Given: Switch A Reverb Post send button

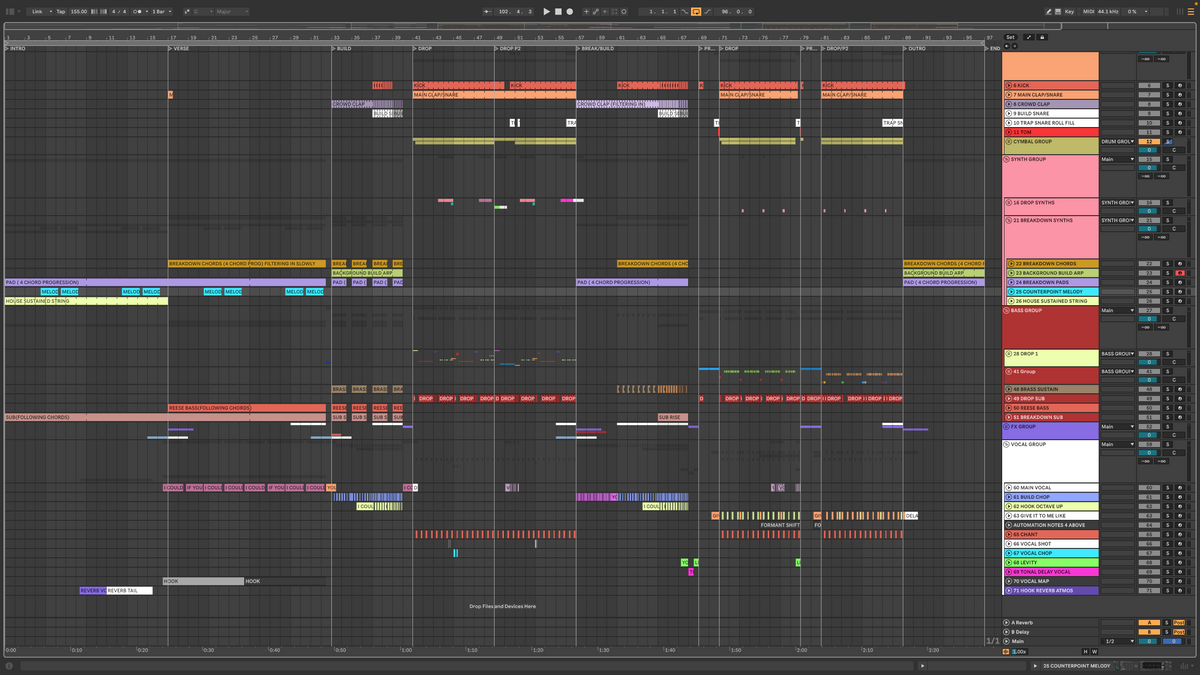Looking at the screenshot, I should click(x=1180, y=623).
